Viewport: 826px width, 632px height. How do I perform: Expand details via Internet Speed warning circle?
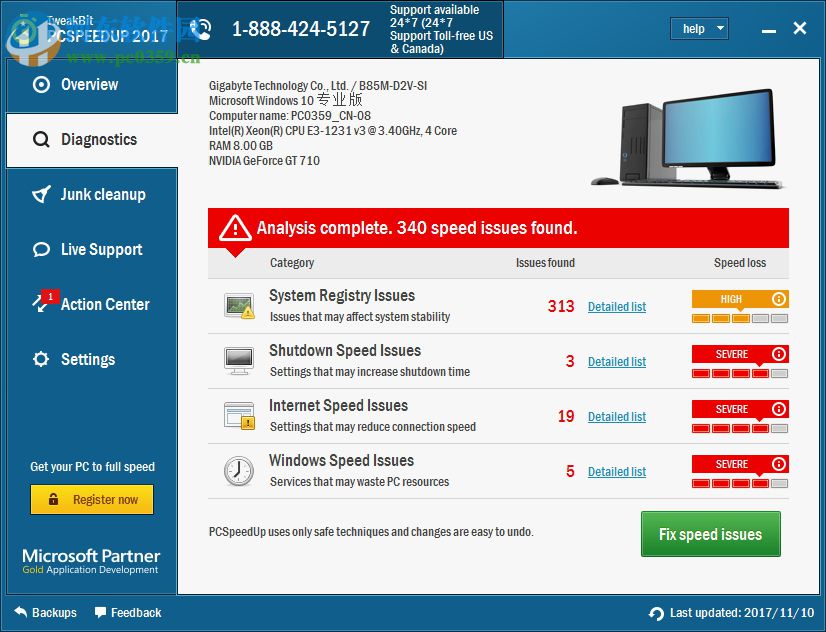tap(779, 408)
